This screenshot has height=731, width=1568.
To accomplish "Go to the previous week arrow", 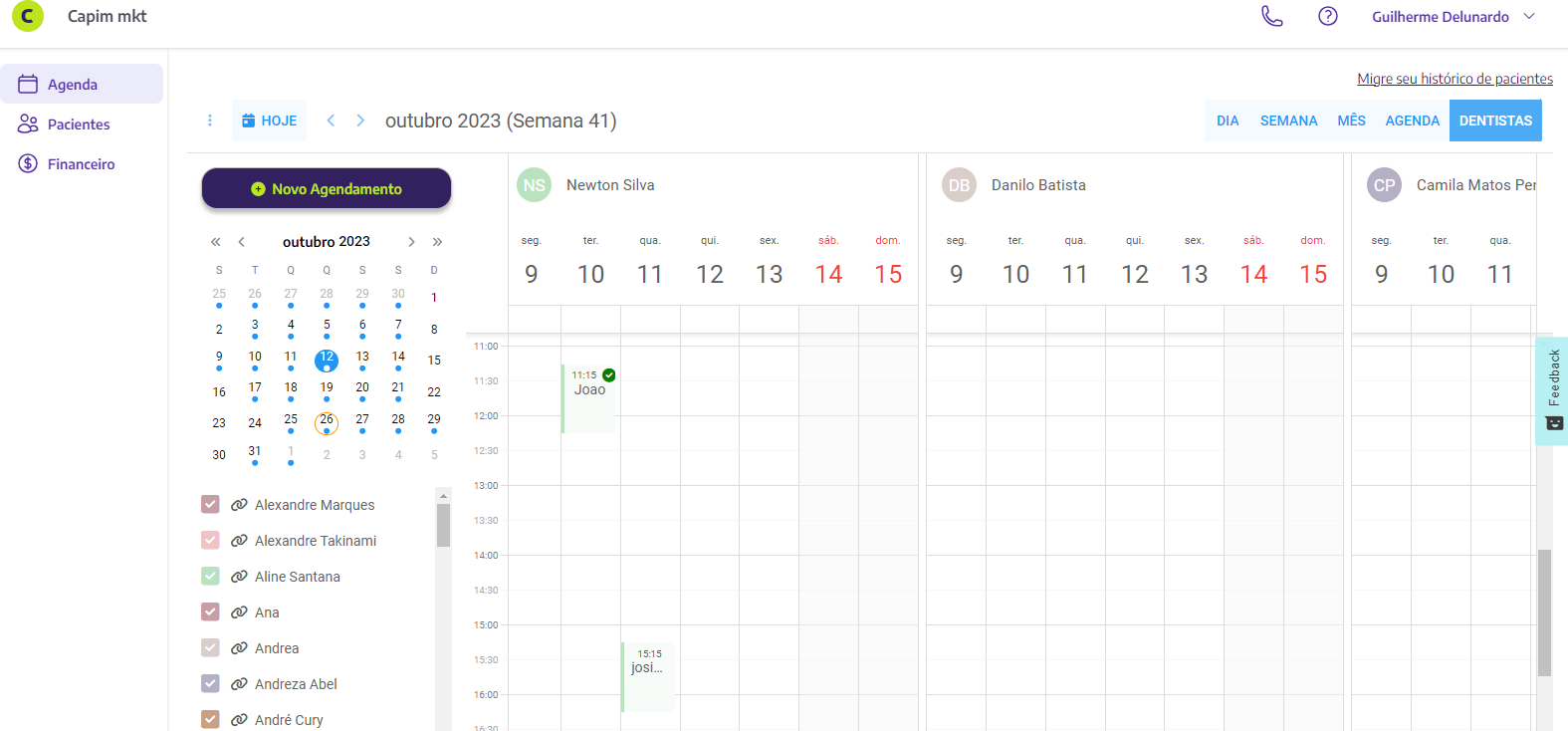I will click(x=331, y=121).
